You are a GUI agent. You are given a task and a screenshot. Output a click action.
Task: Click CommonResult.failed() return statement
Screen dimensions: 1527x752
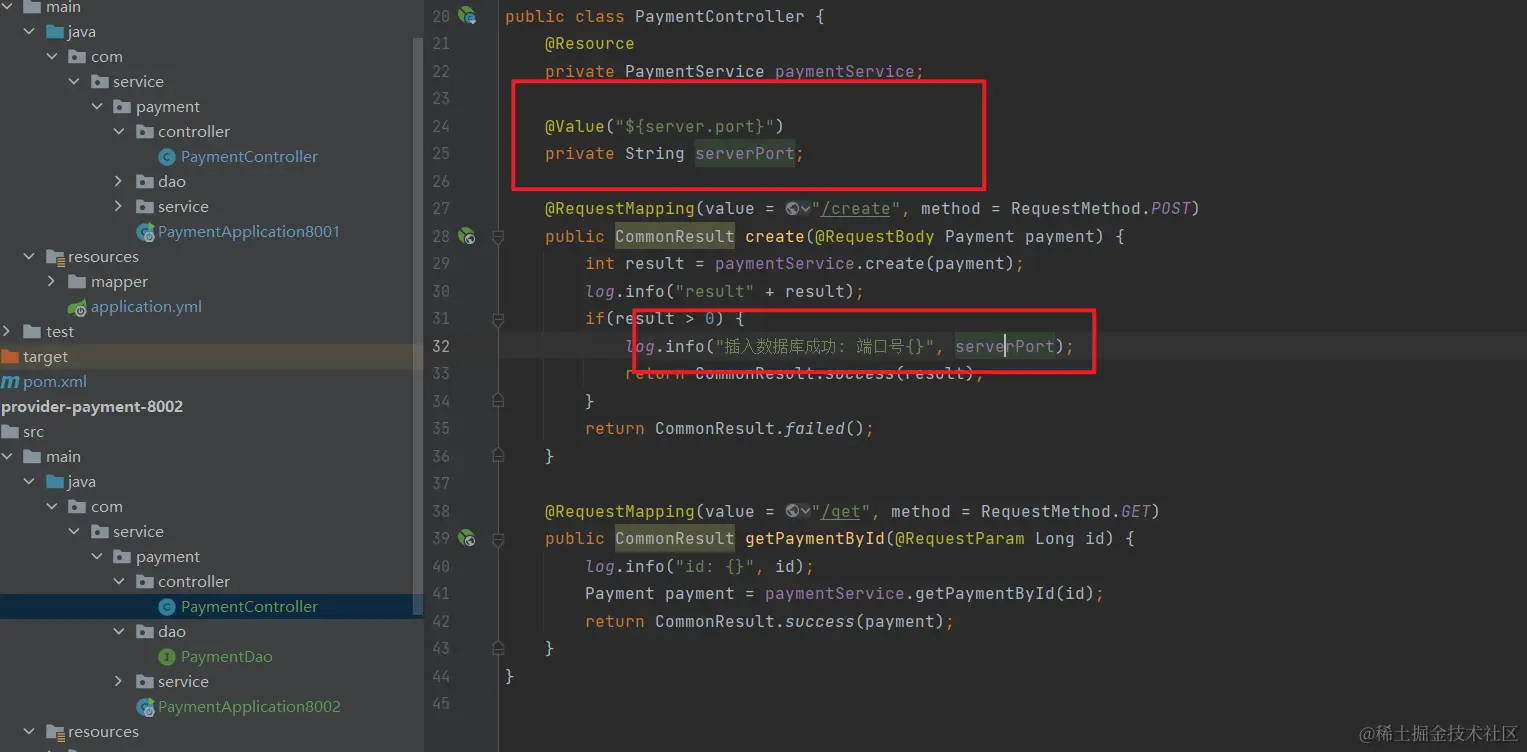coord(730,428)
